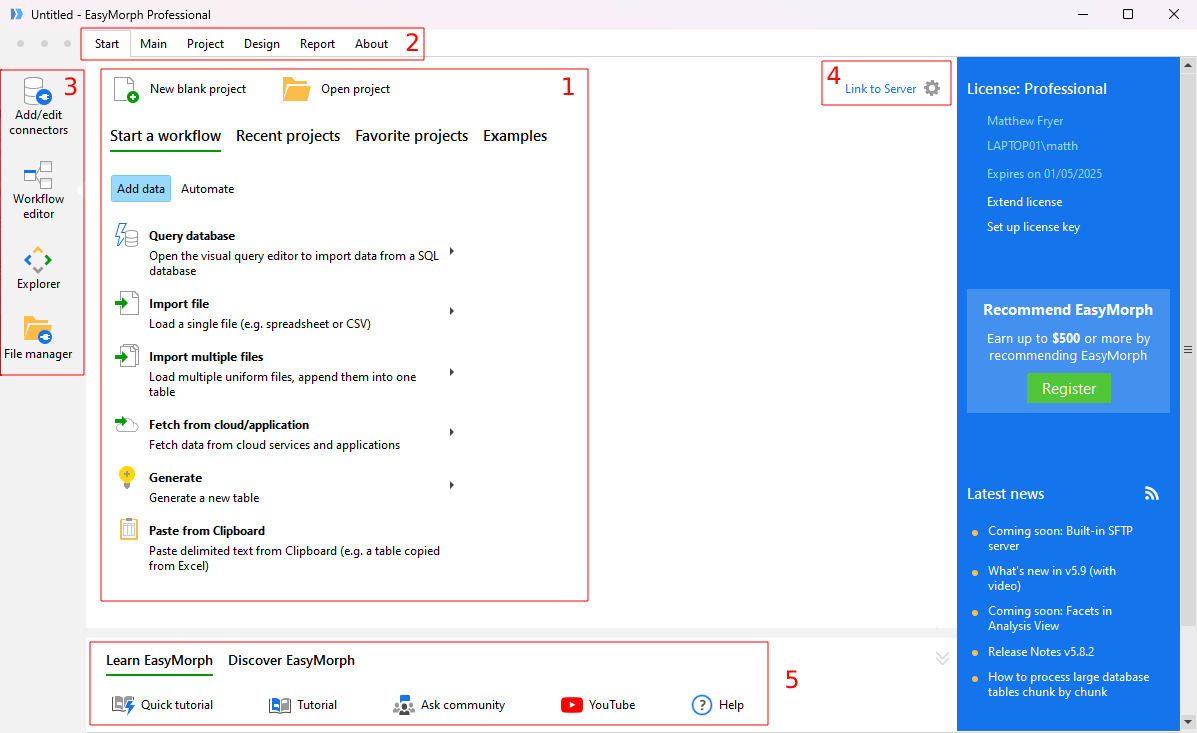Screen dimensions: 1197x733
Task: Click the scrollbar thumb grip handle
Action: (1188, 350)
